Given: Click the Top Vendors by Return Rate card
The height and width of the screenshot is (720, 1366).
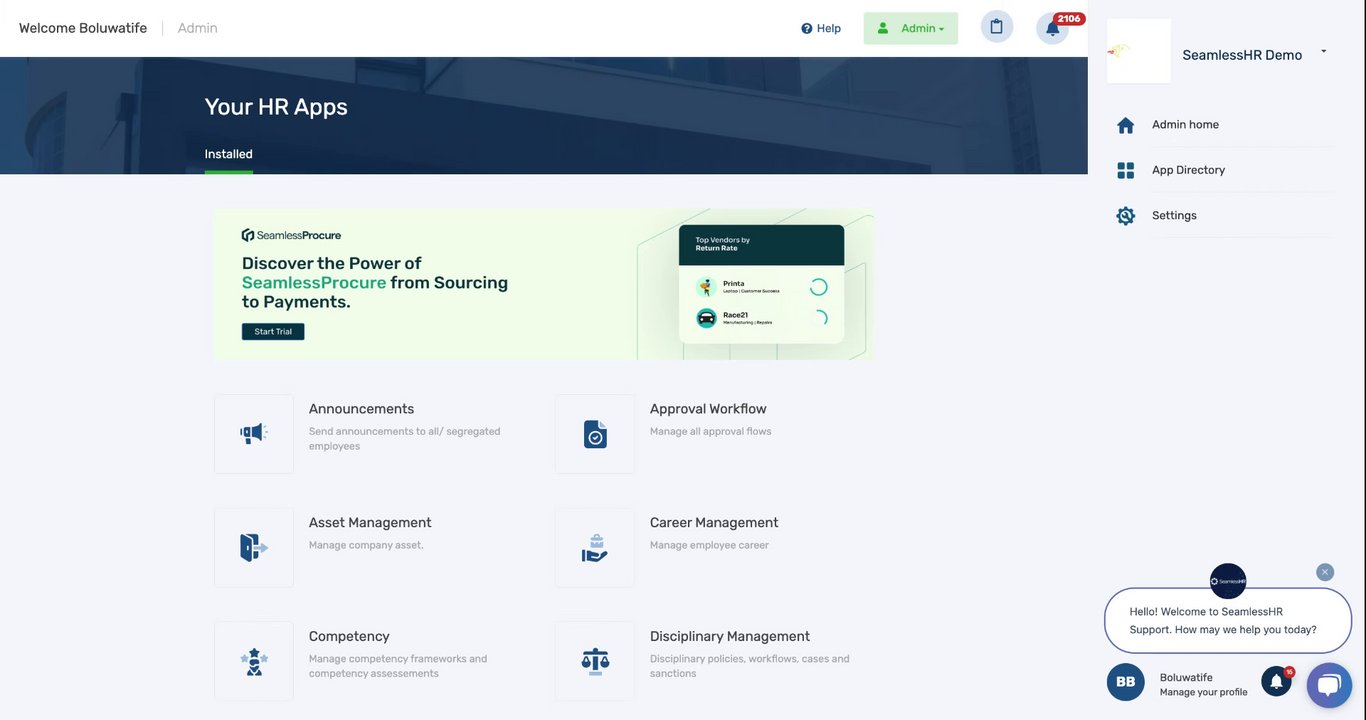Looking at the screenshot, I should pos(761,284).
